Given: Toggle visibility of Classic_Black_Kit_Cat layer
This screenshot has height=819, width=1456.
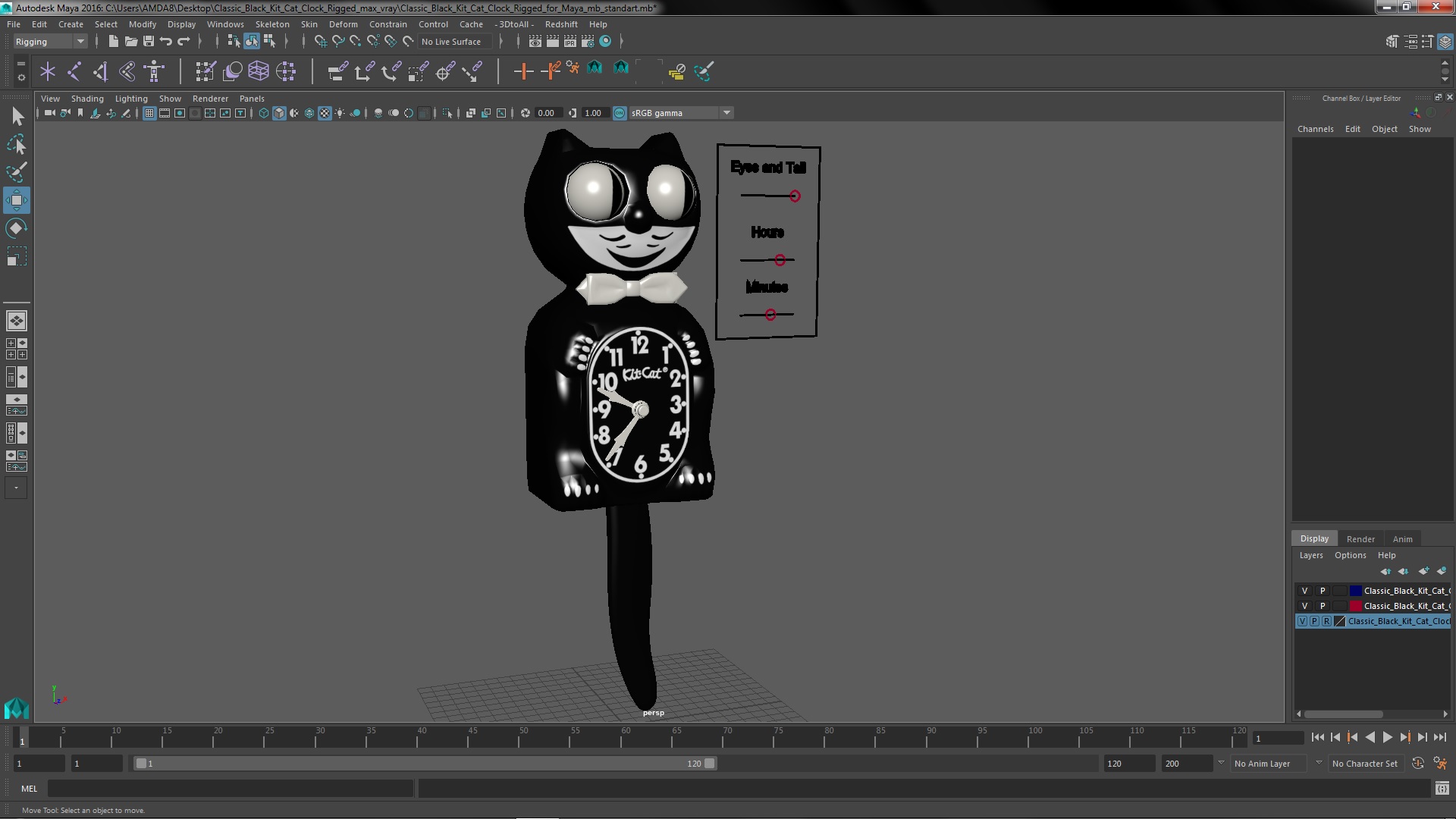Looking at the screenshot, I should 1304,590.
